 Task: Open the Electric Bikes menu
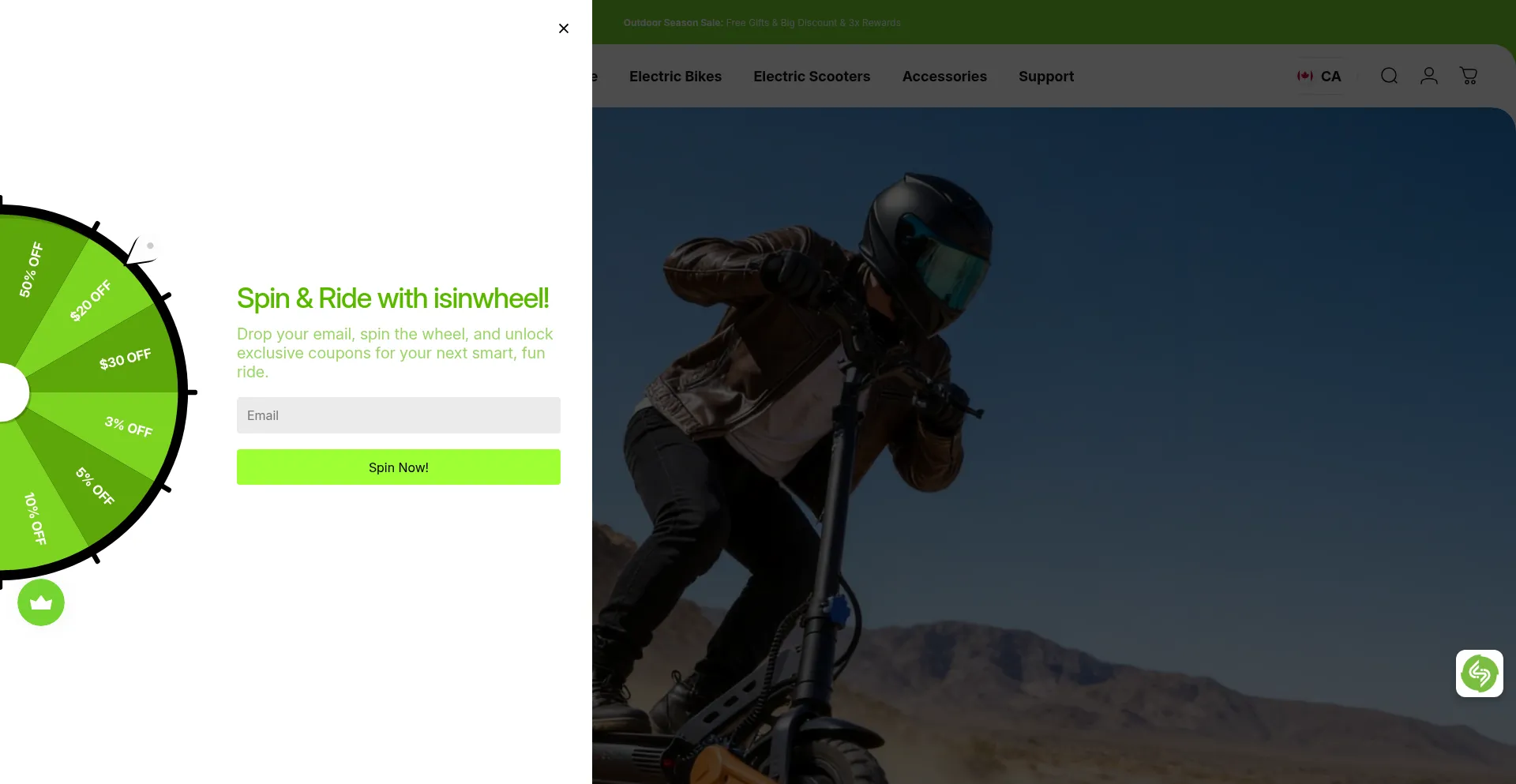675,77
